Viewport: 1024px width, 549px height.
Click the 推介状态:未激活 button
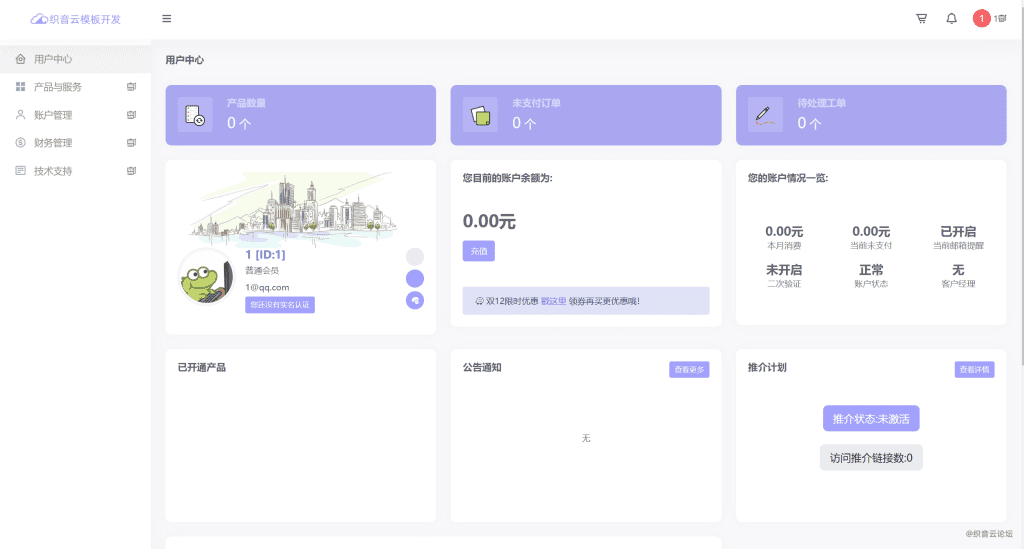pos(871,418)
